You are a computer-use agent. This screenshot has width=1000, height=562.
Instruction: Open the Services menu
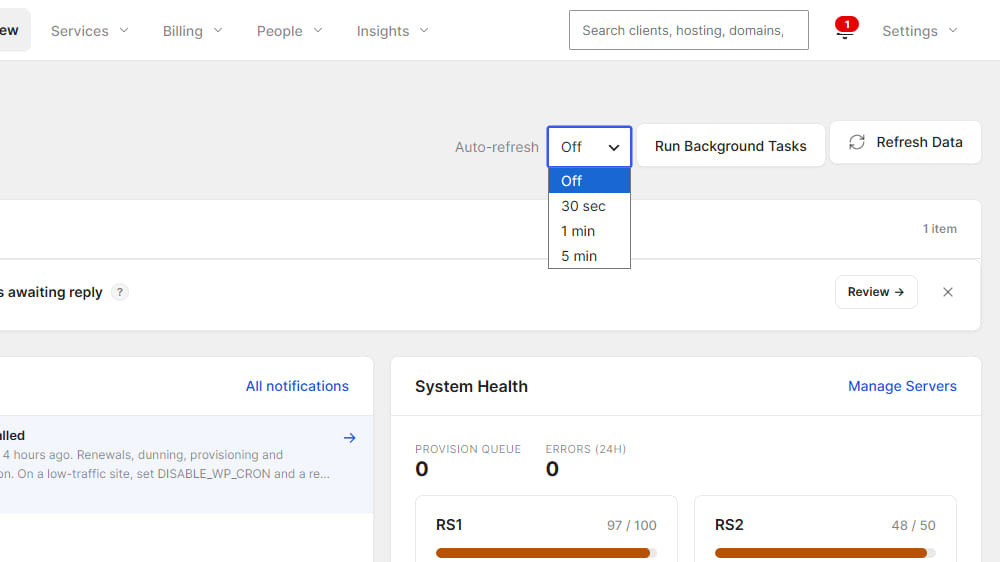[90, 31]
